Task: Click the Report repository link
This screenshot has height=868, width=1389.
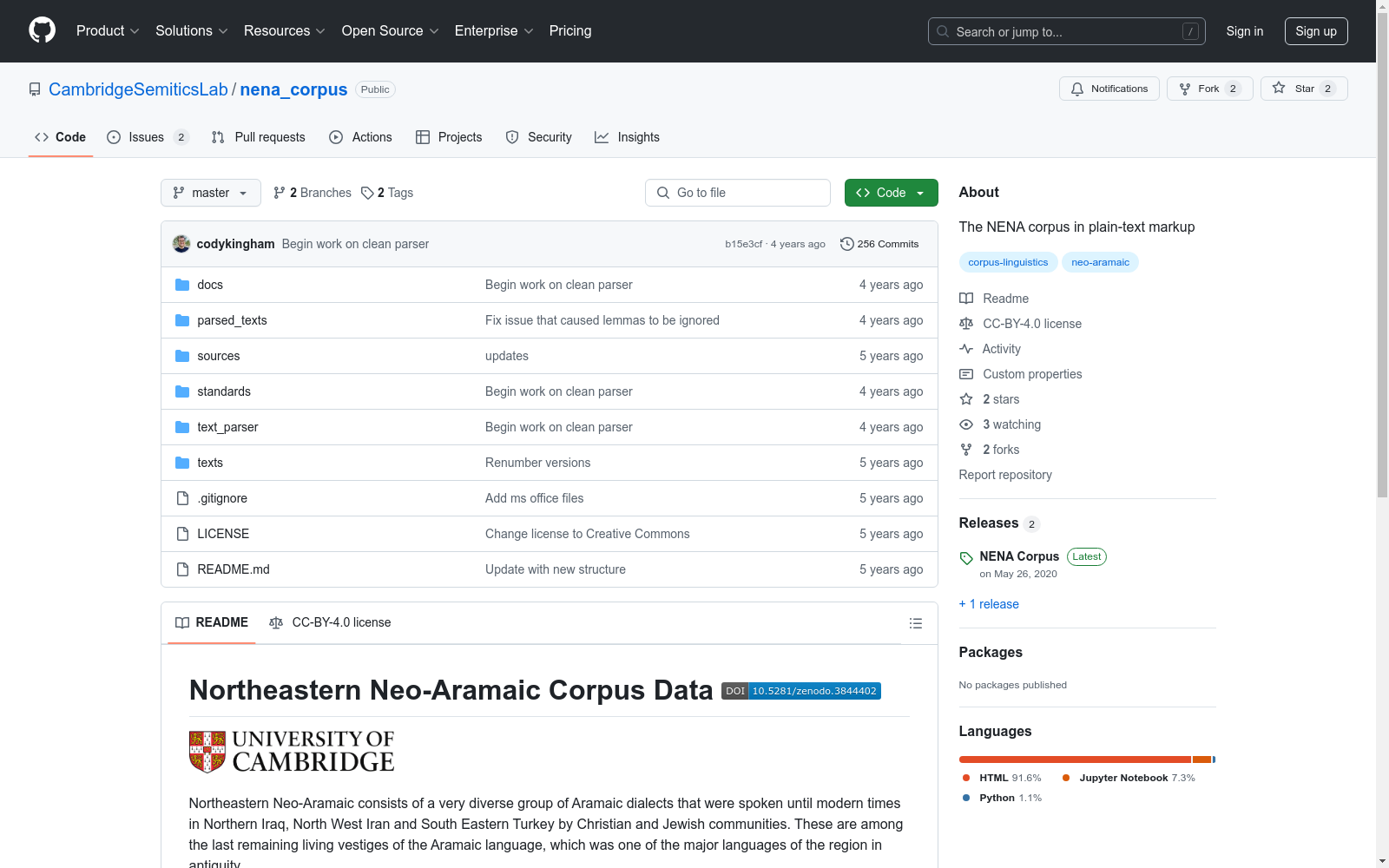Action: coord(1005,475)
